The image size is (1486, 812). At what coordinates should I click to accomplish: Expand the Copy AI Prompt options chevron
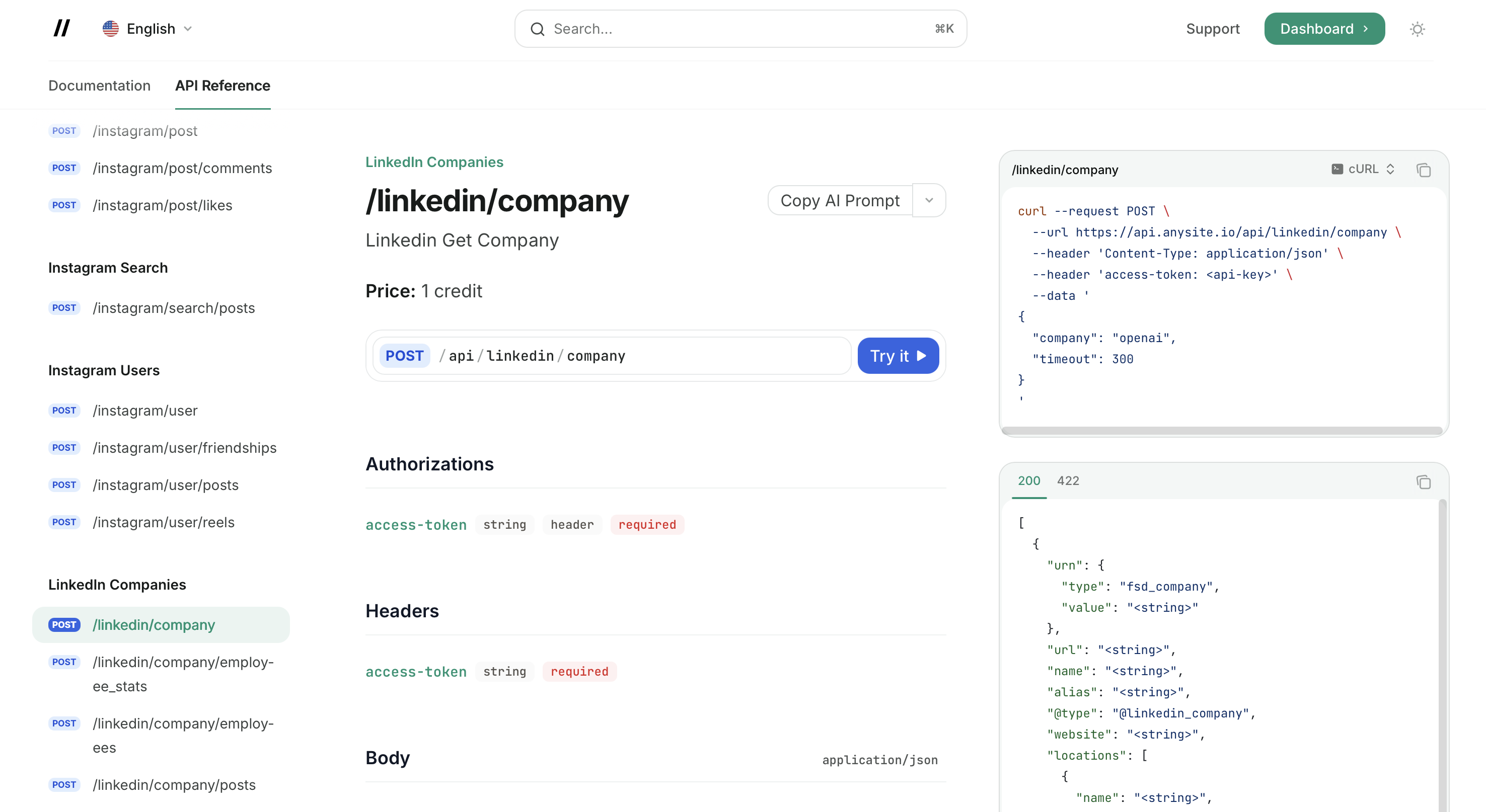click(x=929, y=200)
